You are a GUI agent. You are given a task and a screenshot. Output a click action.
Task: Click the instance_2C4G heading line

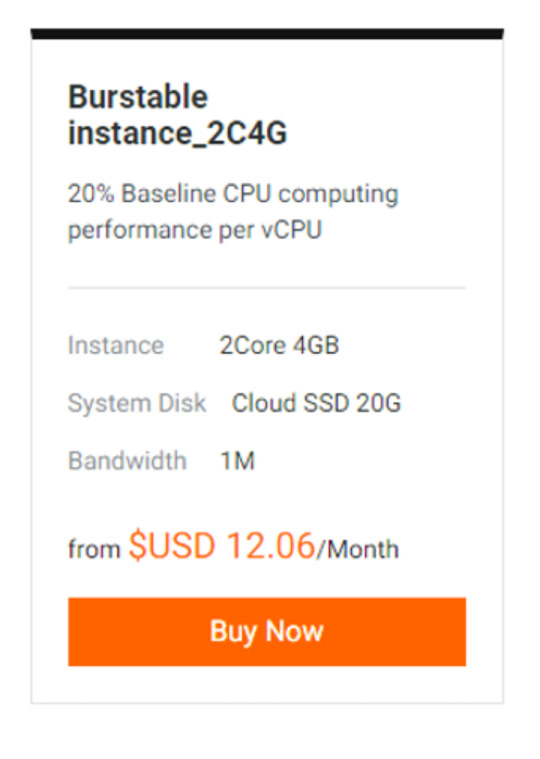pos(178,133)
